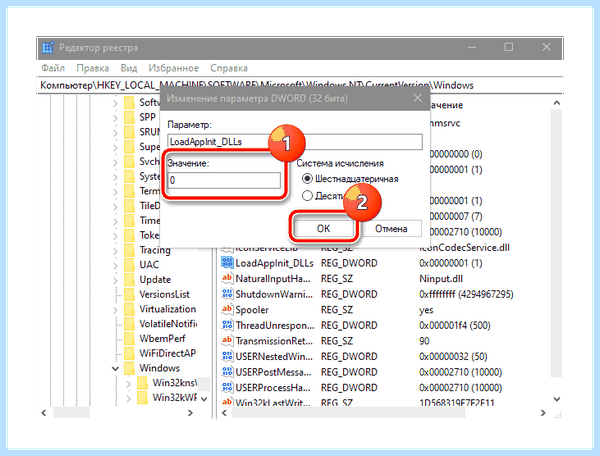The height and width of the screenshot is (456, 600).
Task: Click the LoadAppInit_DLLs DWORD value icon
Action: 227,263
